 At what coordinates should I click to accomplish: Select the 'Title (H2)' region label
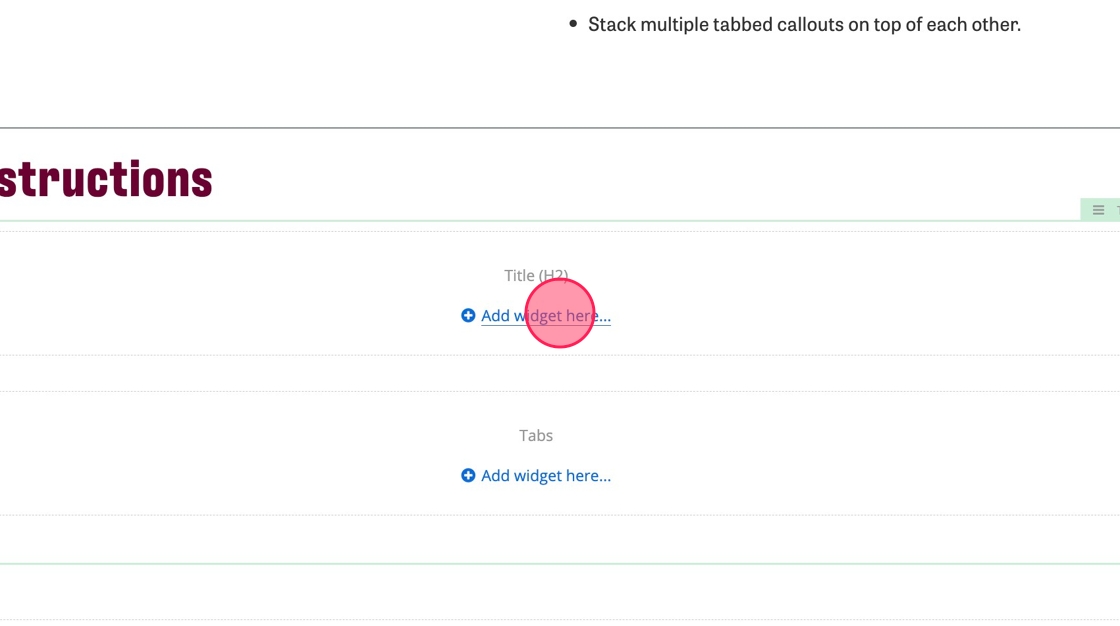[x=536, y=276]
